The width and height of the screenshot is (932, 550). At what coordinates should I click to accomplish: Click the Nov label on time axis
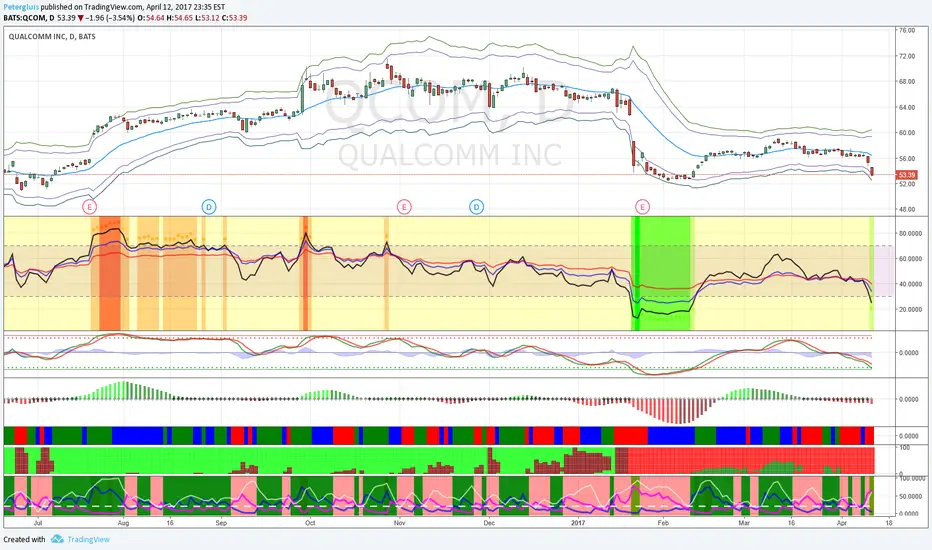tap(399, 523)
